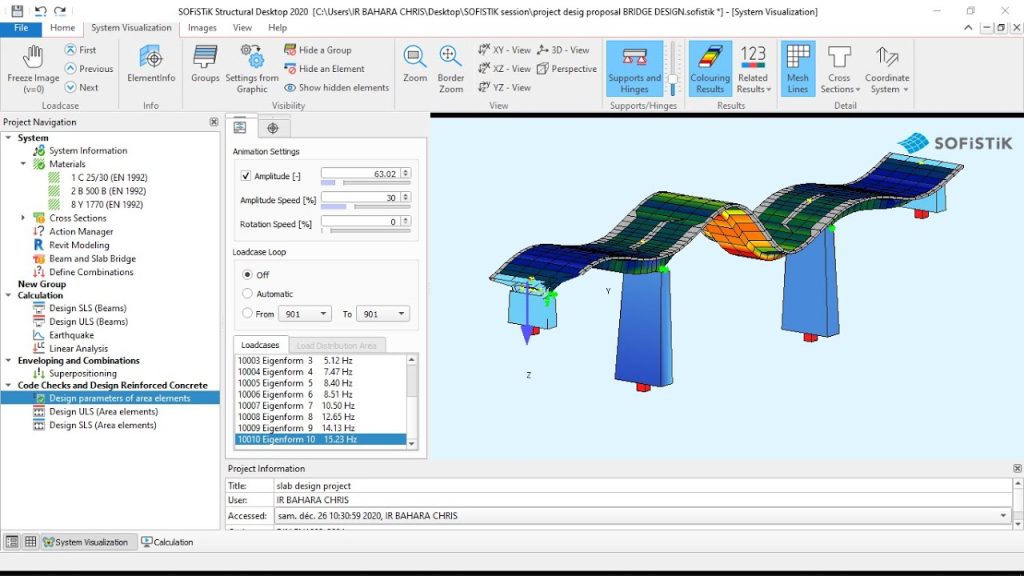Open the Help ribbon tab
The image size is (1024, 576).
(x=278, y=28)
